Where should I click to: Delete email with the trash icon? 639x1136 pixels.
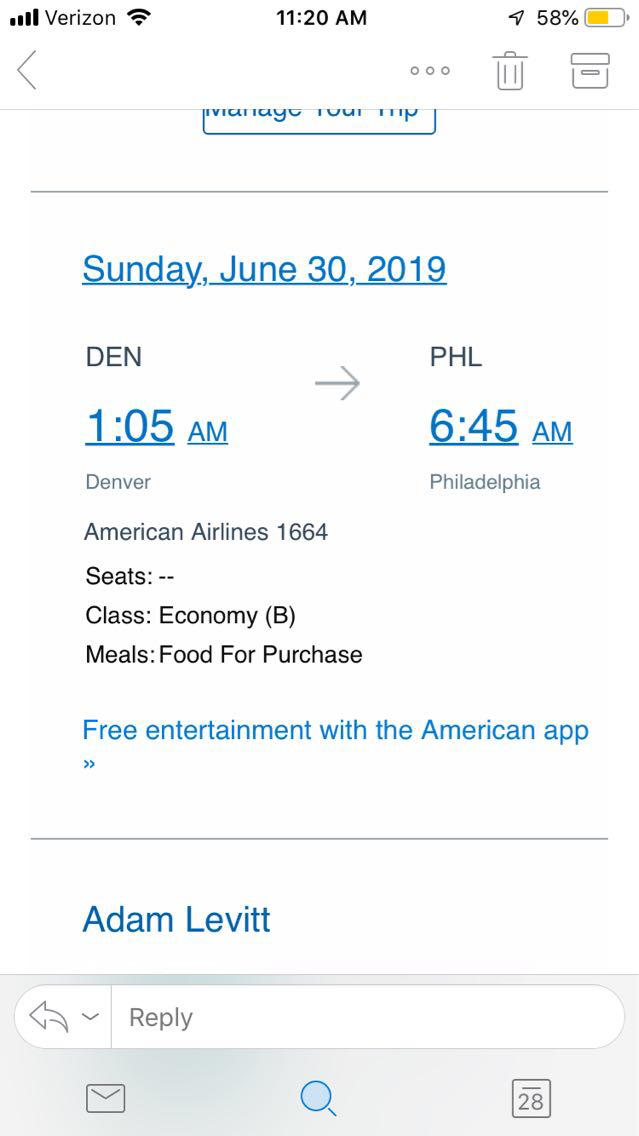[x=509, y=71]
